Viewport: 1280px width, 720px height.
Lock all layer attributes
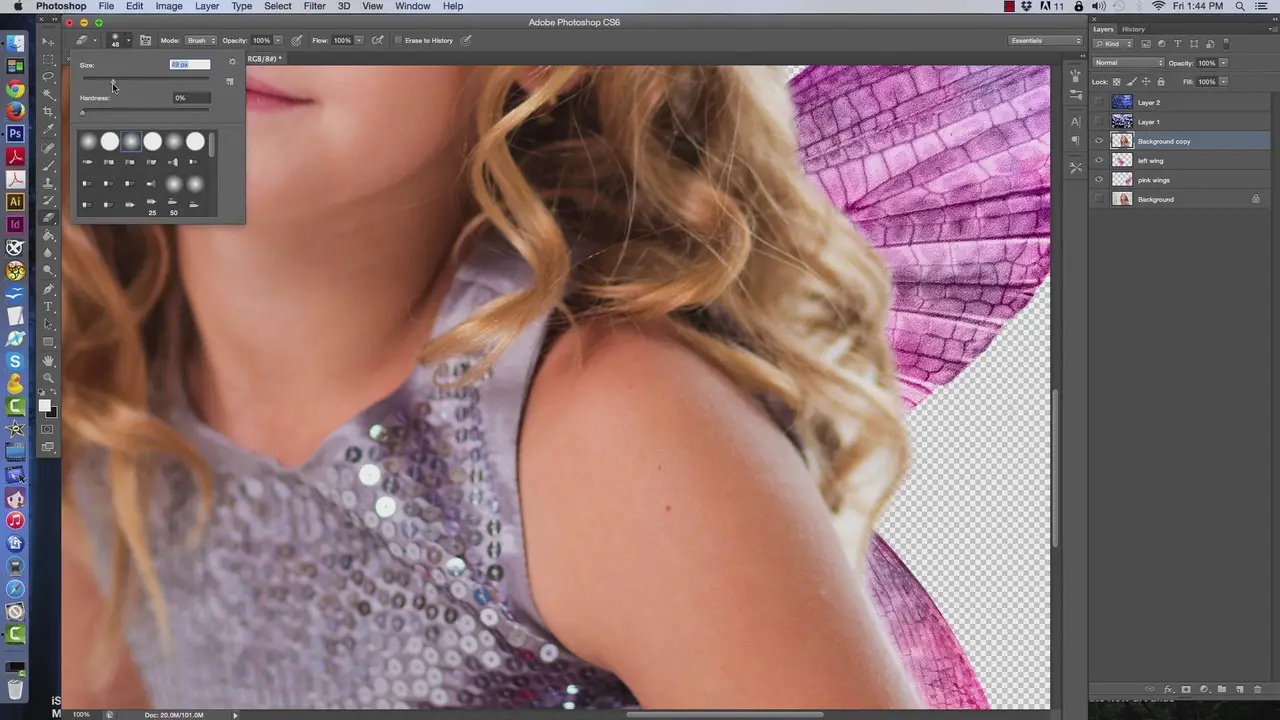coord(1160,82)
